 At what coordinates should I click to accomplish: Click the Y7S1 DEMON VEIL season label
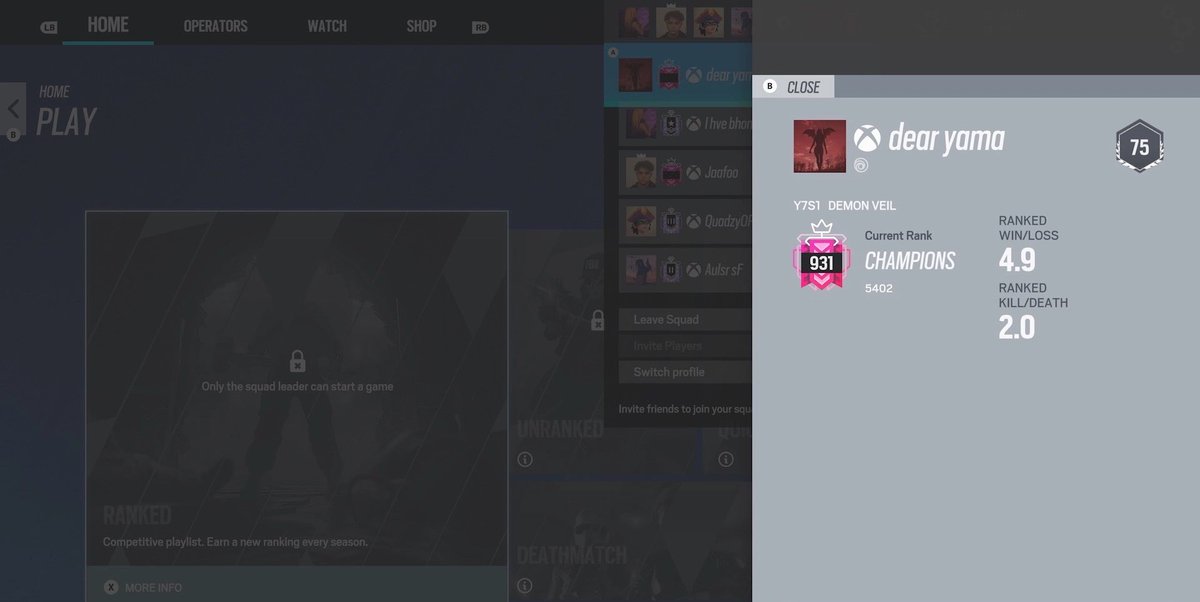click(845, 205)
